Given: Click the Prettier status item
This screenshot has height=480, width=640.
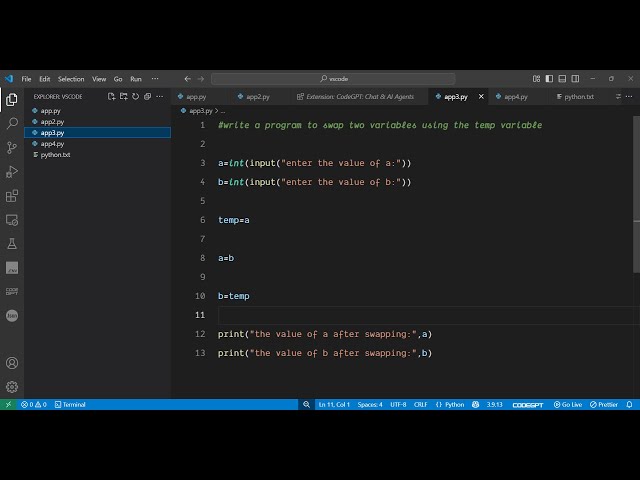Looking at the screenshot, I should pyautogui.click(x=604, y=404).
